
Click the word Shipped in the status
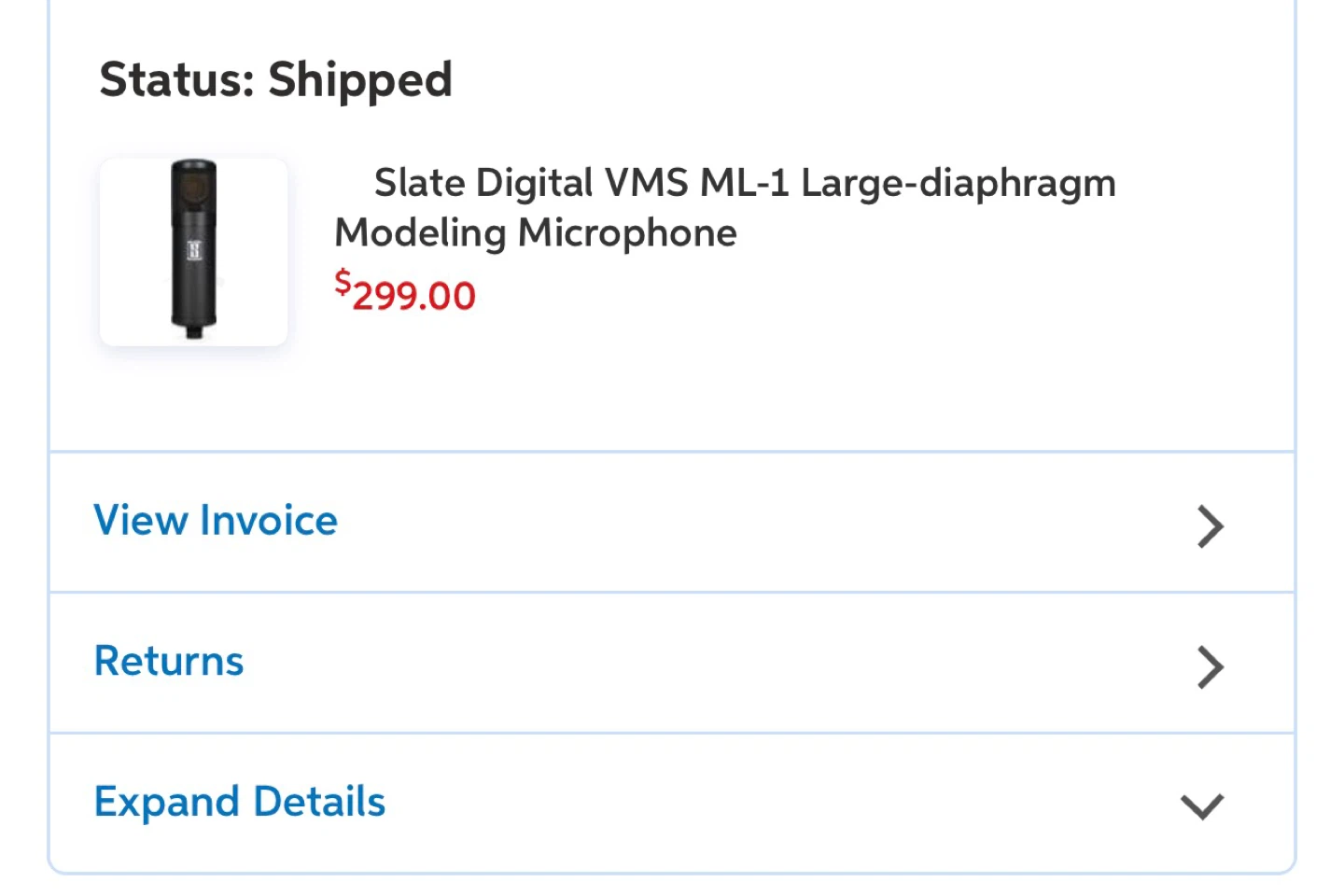tap(360, 79)
